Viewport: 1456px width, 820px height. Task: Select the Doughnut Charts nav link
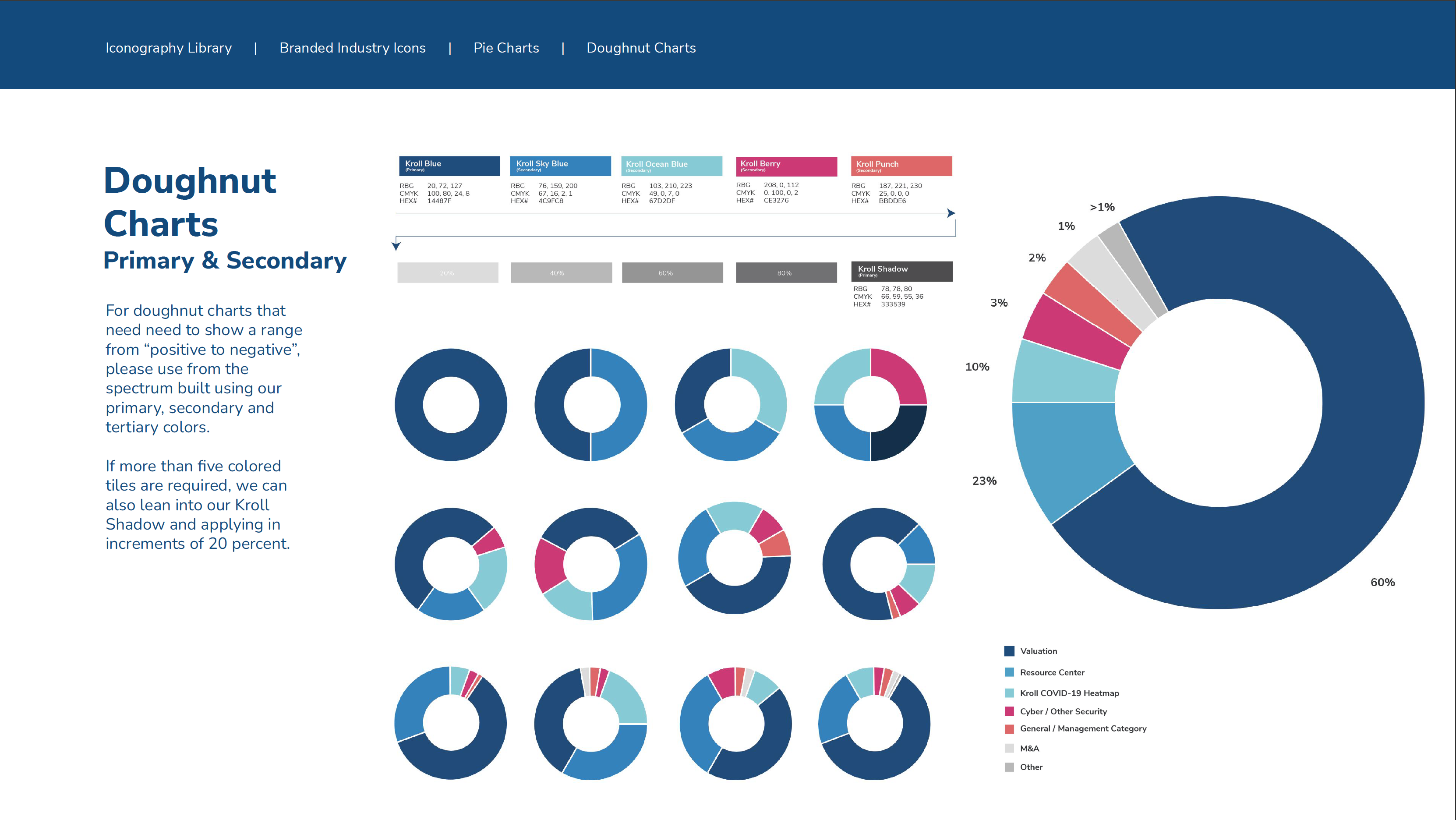click(x=641, y=48)
